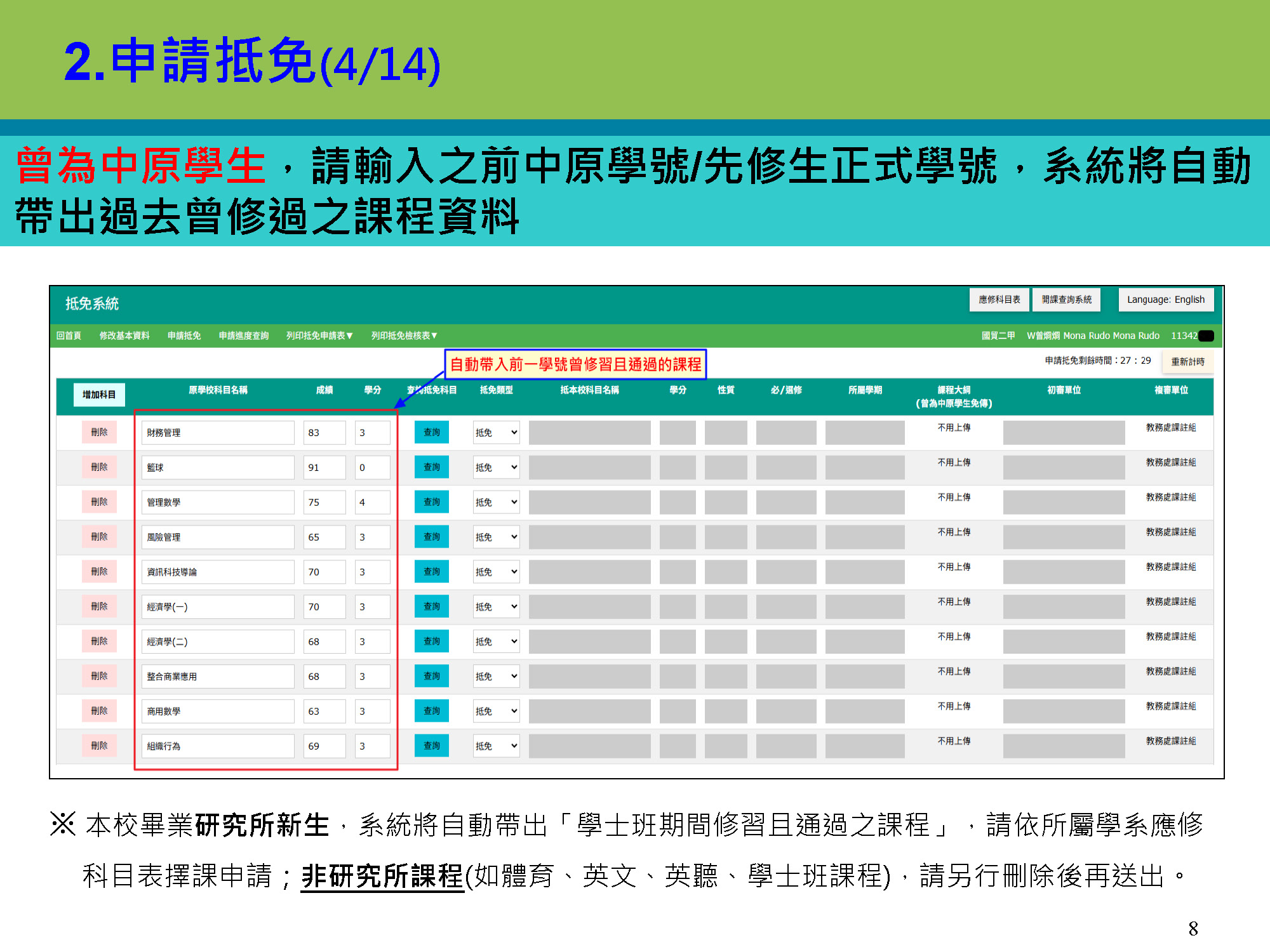Click 查詢 button for 整合商業應用 row
This screenshot has height=952, width=1270.
[432, 677]
